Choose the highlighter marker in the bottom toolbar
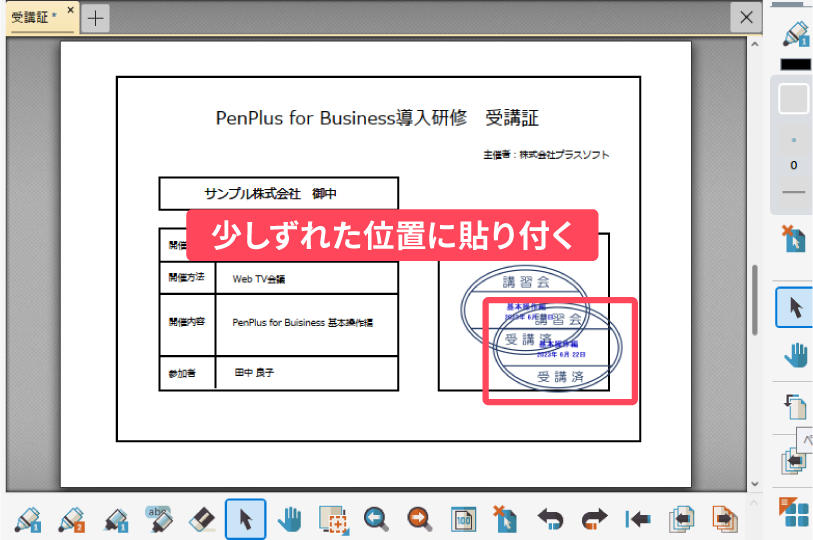The height and width of the screenshot is (540, 813). click(115, 519)
